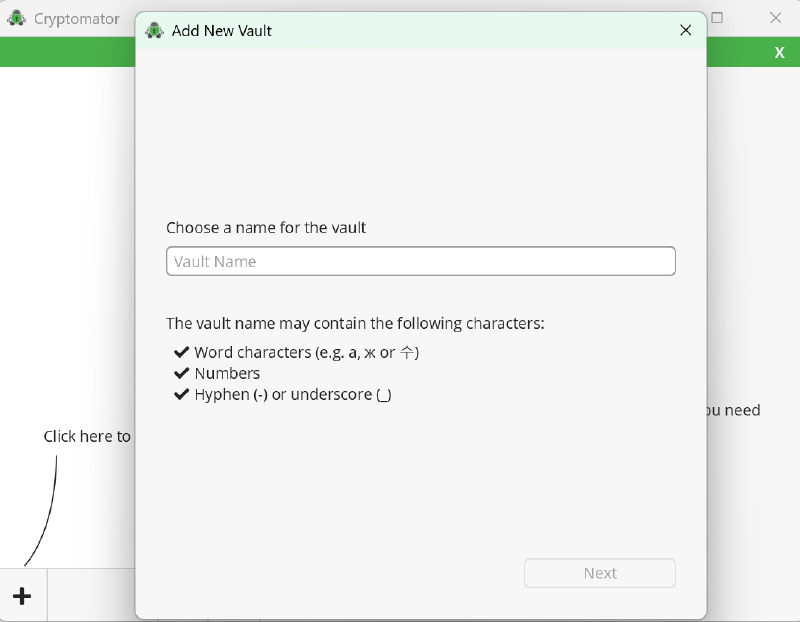Dismiss the green banner with its white X
This screenshot has width=800, height=622.
click(x=779, y=53)
